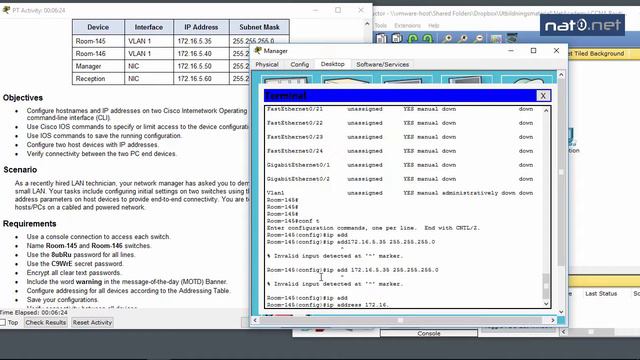Click the Check Results button
Screen dimensions: 640x360
pyautogui.click(x=45, y=322)
